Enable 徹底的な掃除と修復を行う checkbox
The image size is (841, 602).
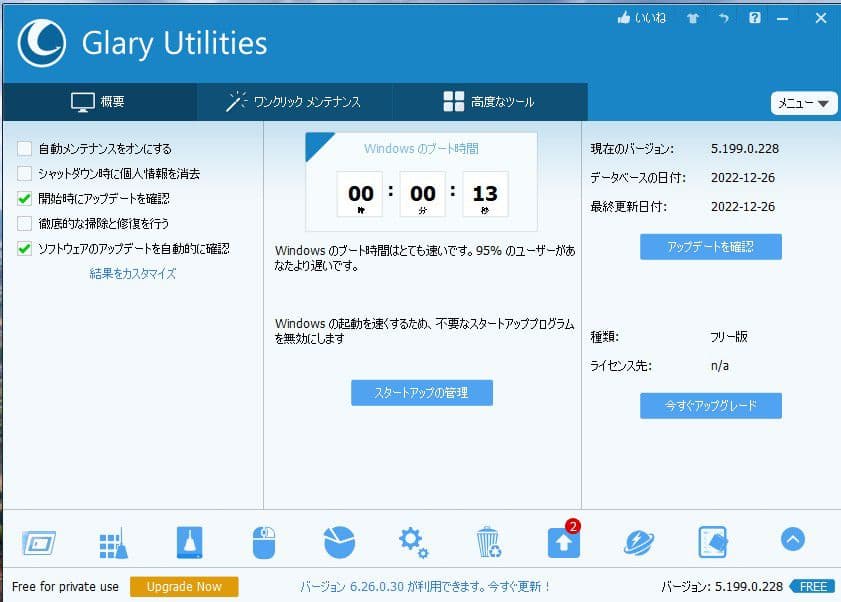25,223
